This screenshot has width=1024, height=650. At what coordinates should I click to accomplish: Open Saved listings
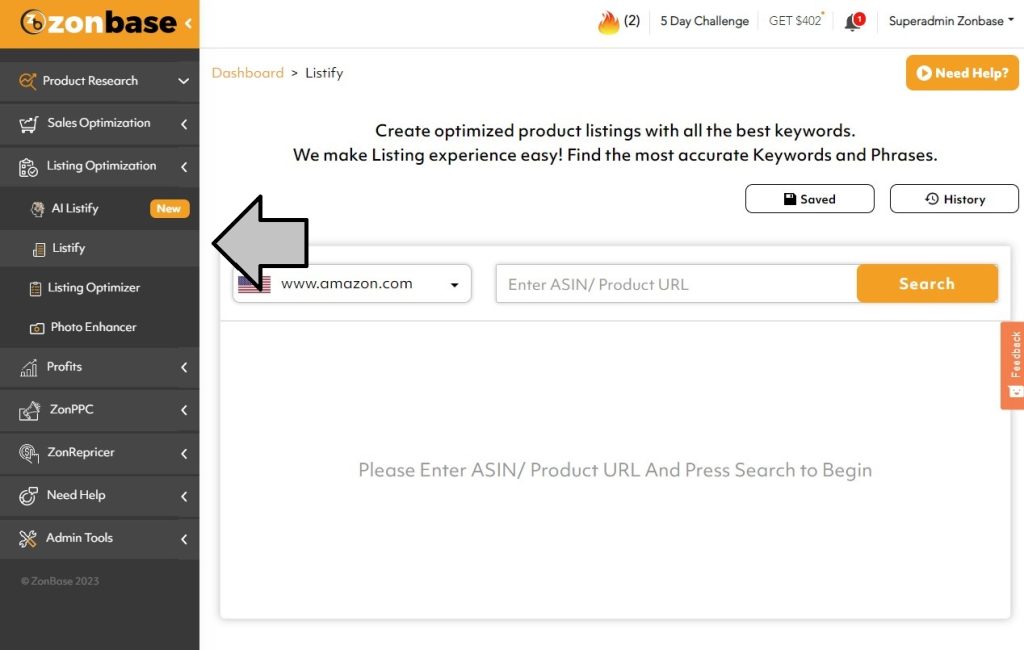coord(810,199)
